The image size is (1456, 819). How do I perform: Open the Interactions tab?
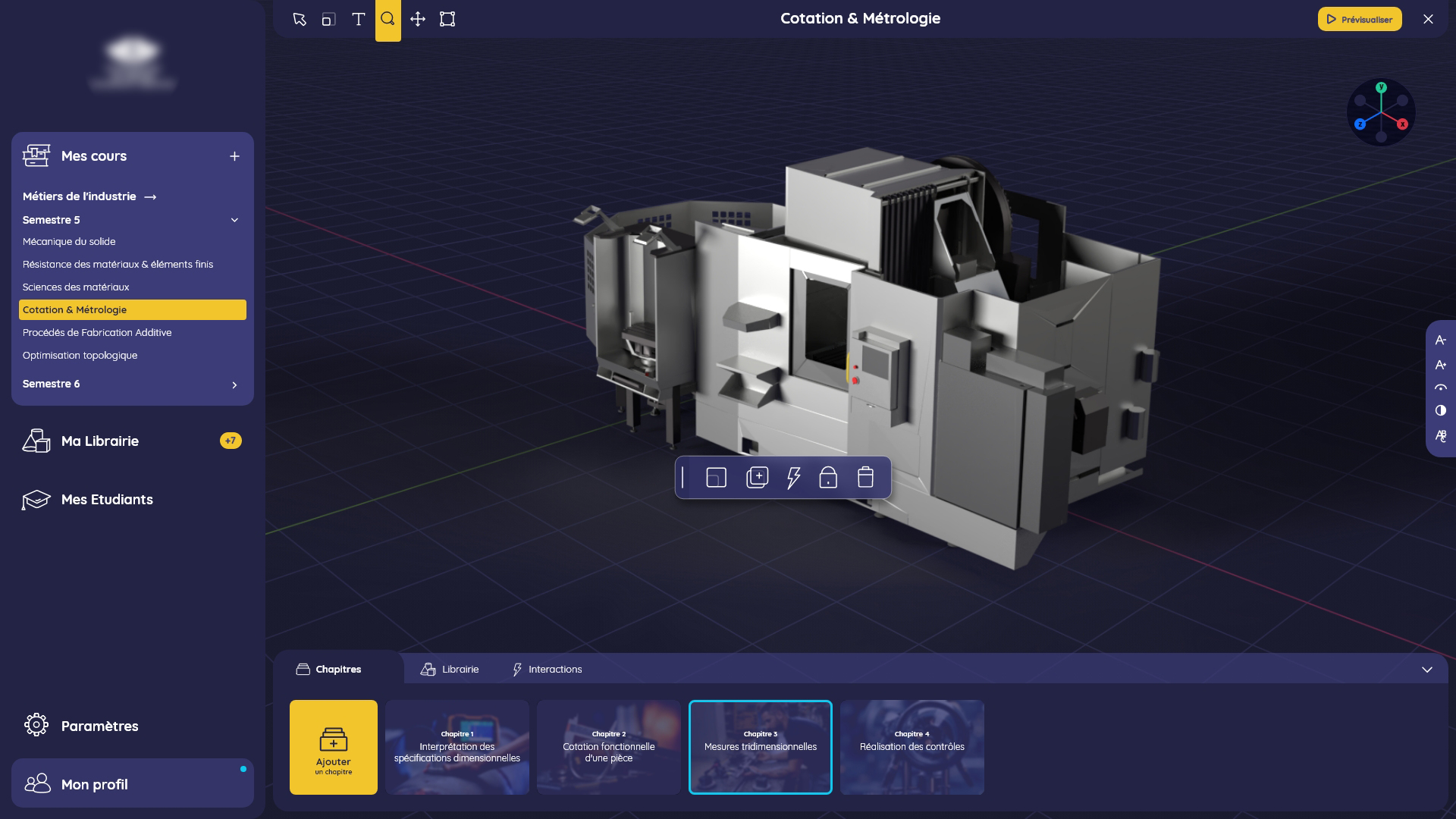click(547, 670)
